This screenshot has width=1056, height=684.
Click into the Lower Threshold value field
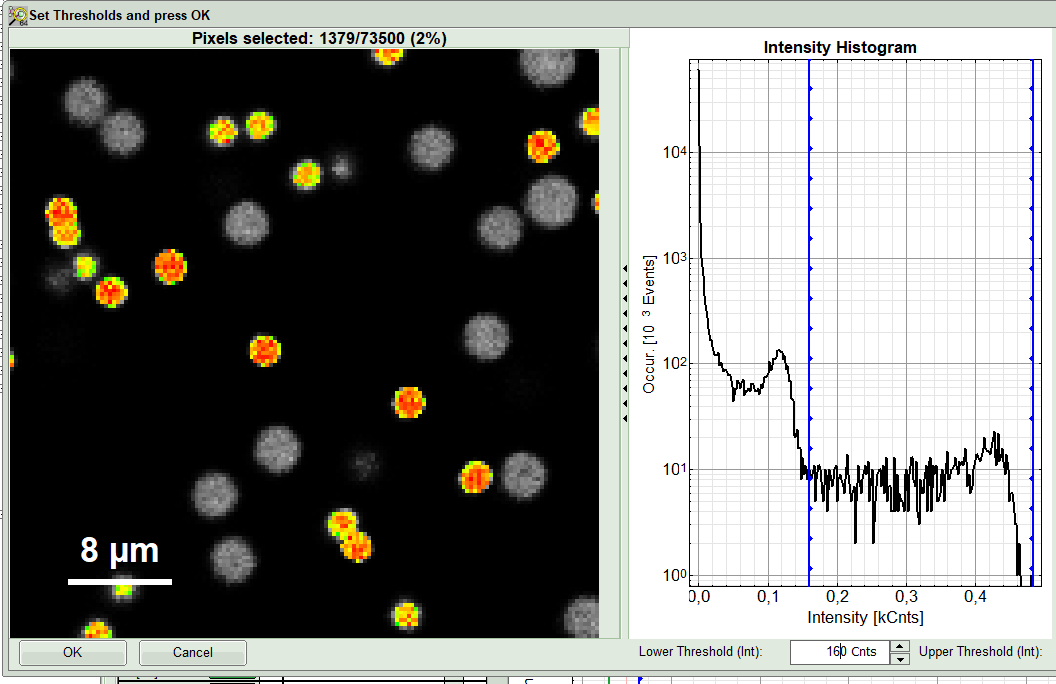[x=838, y=652]
